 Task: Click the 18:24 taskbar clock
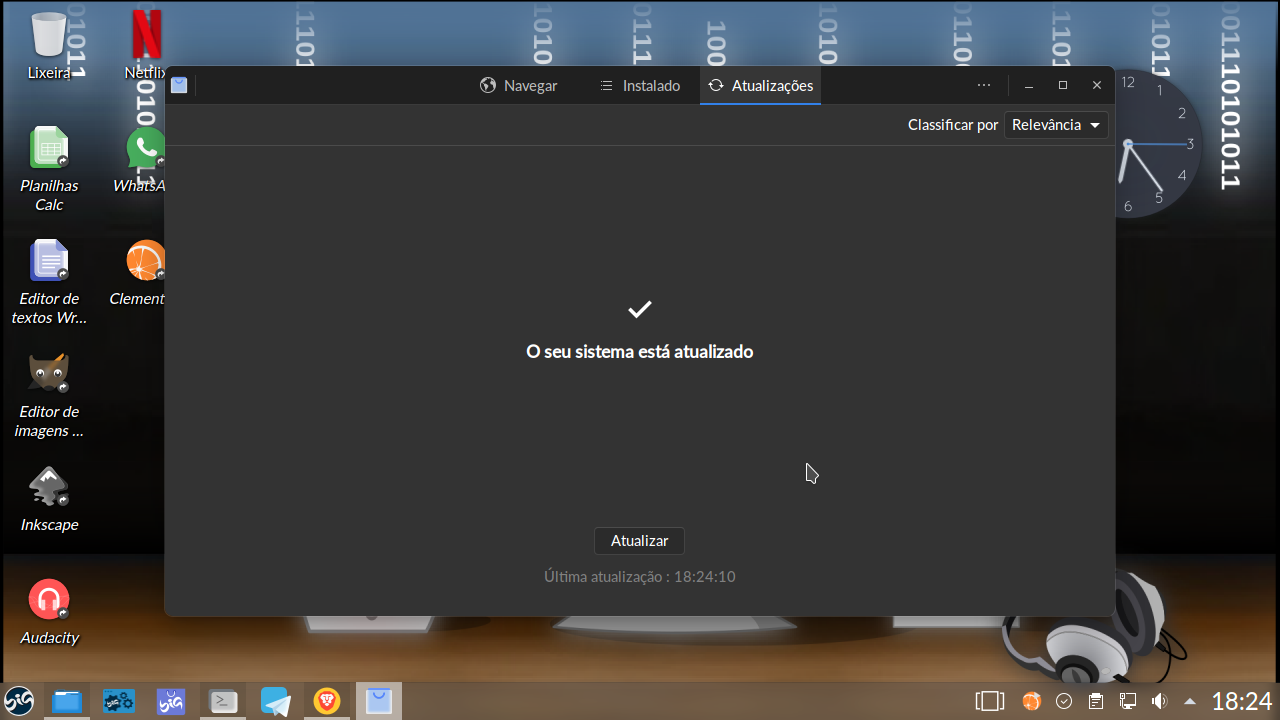(1242, 701)
